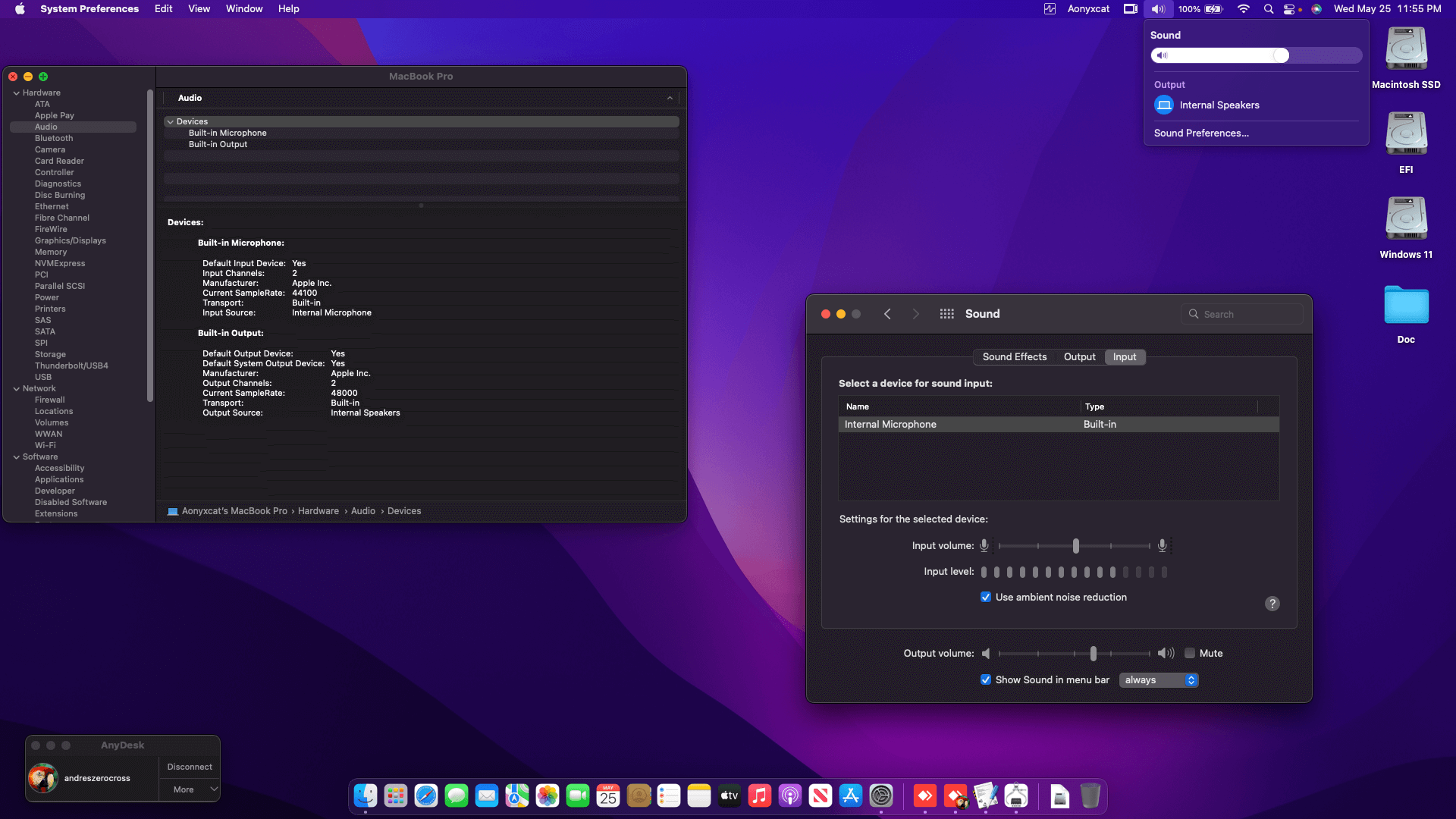Open the Help menu in menu bar
Viewport: 1456px width, 819px height.
coord(289,9)
